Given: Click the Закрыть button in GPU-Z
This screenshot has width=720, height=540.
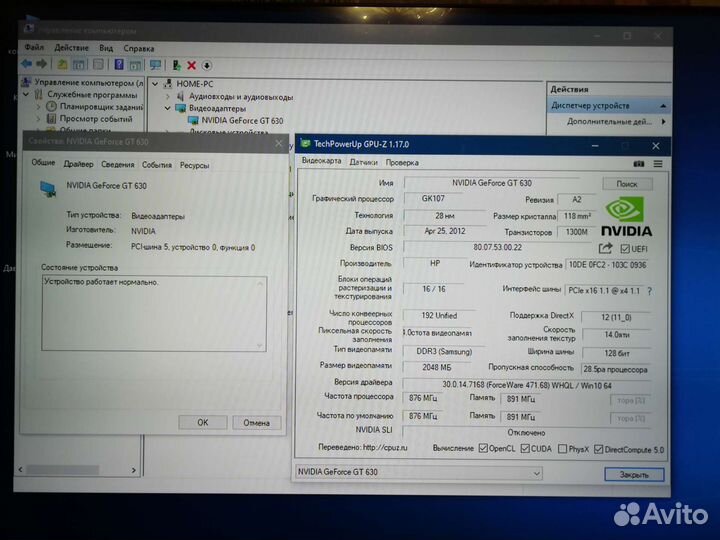Looking at the screenshot, I should [634, 475].
